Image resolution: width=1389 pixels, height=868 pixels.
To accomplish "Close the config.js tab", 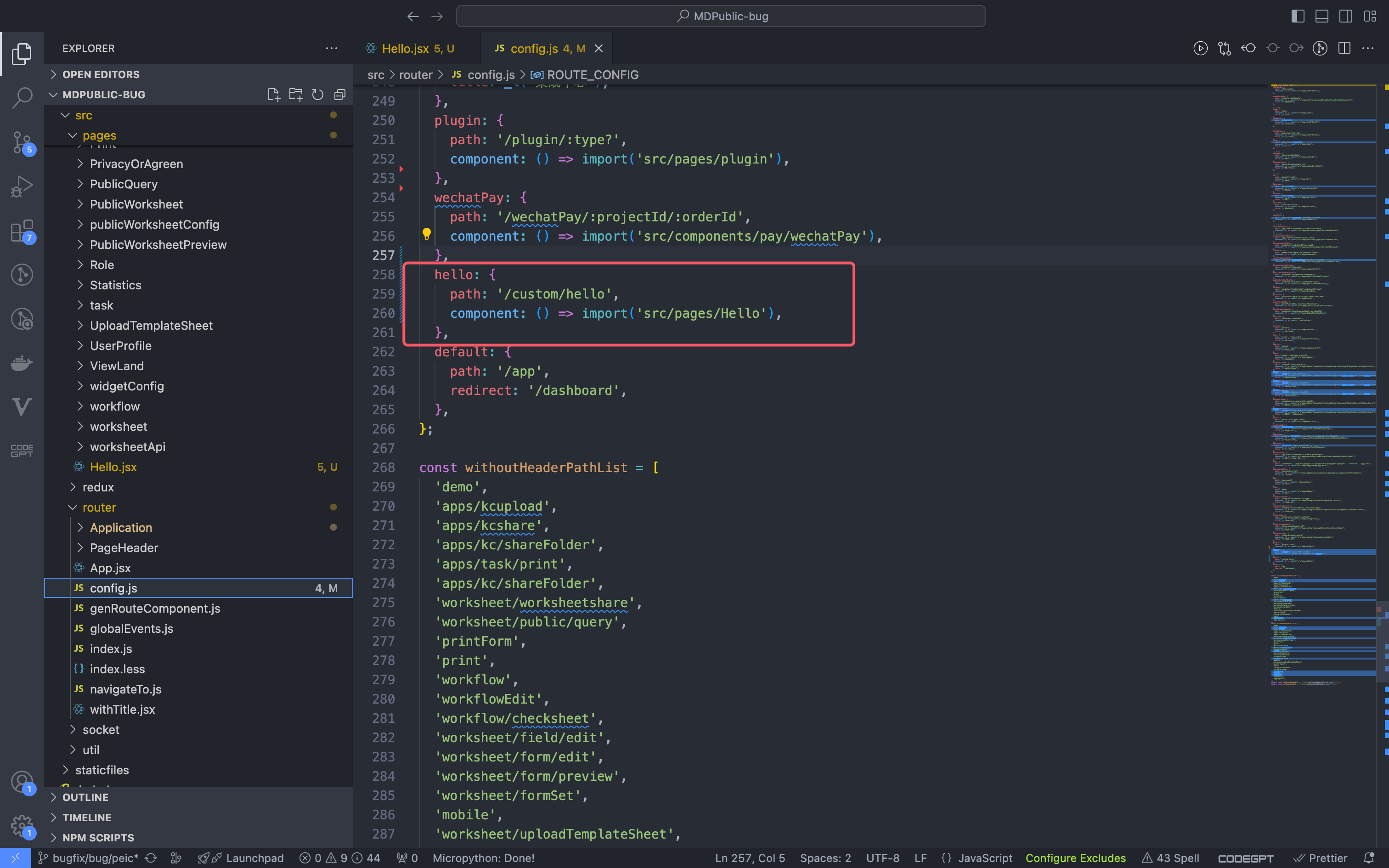I will click(599, 48).
